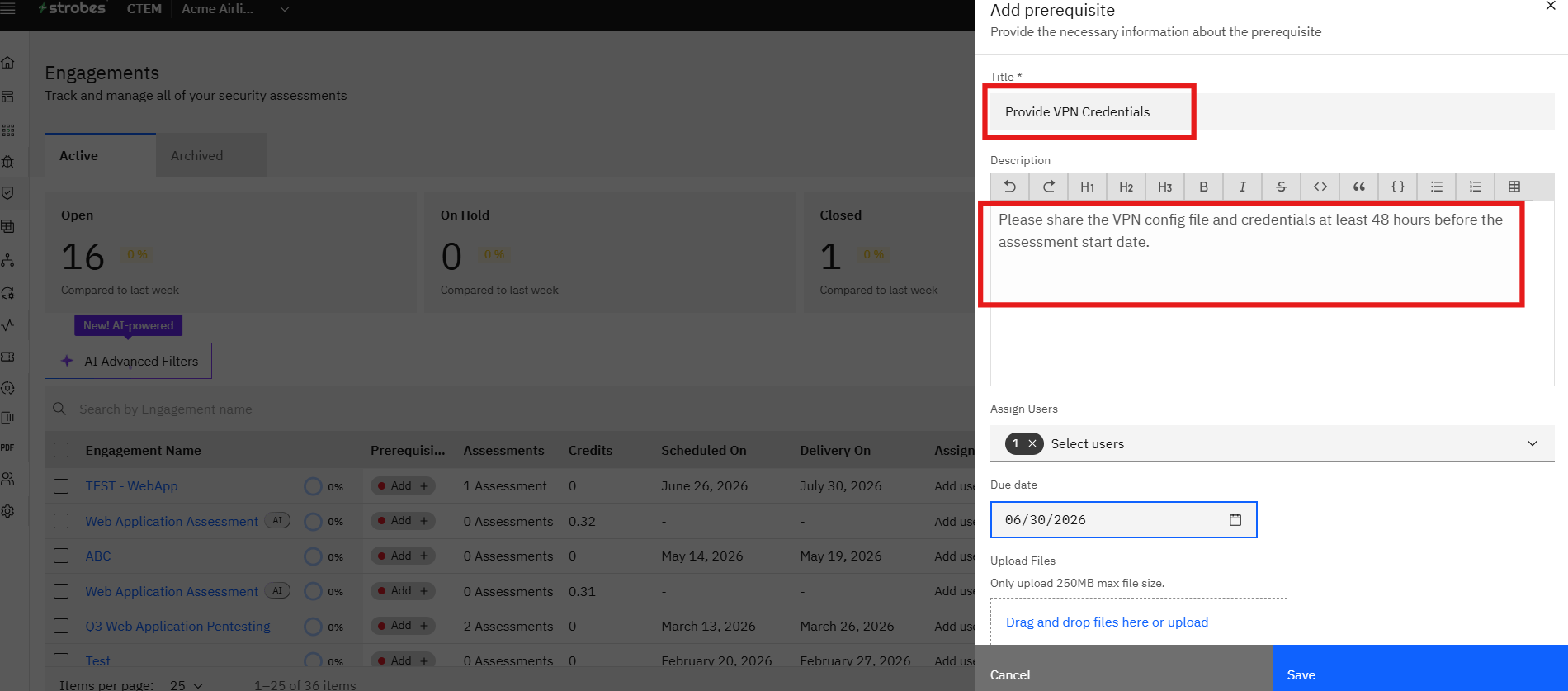
Task: Redo the description edit
Action: (1048, 187)
